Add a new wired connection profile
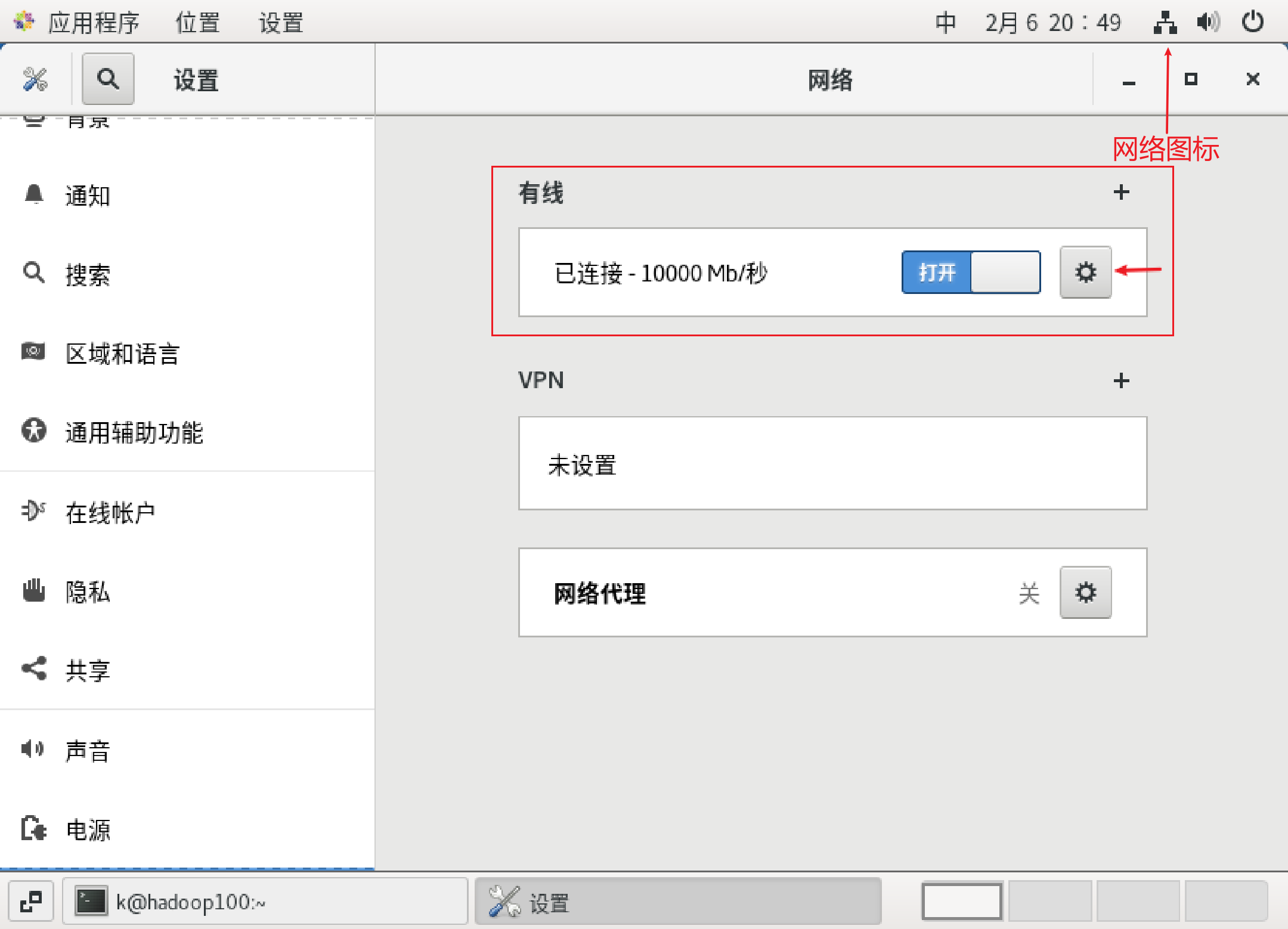The height and width of the screenshot is (929, 1288). (x=1121, y=192)
